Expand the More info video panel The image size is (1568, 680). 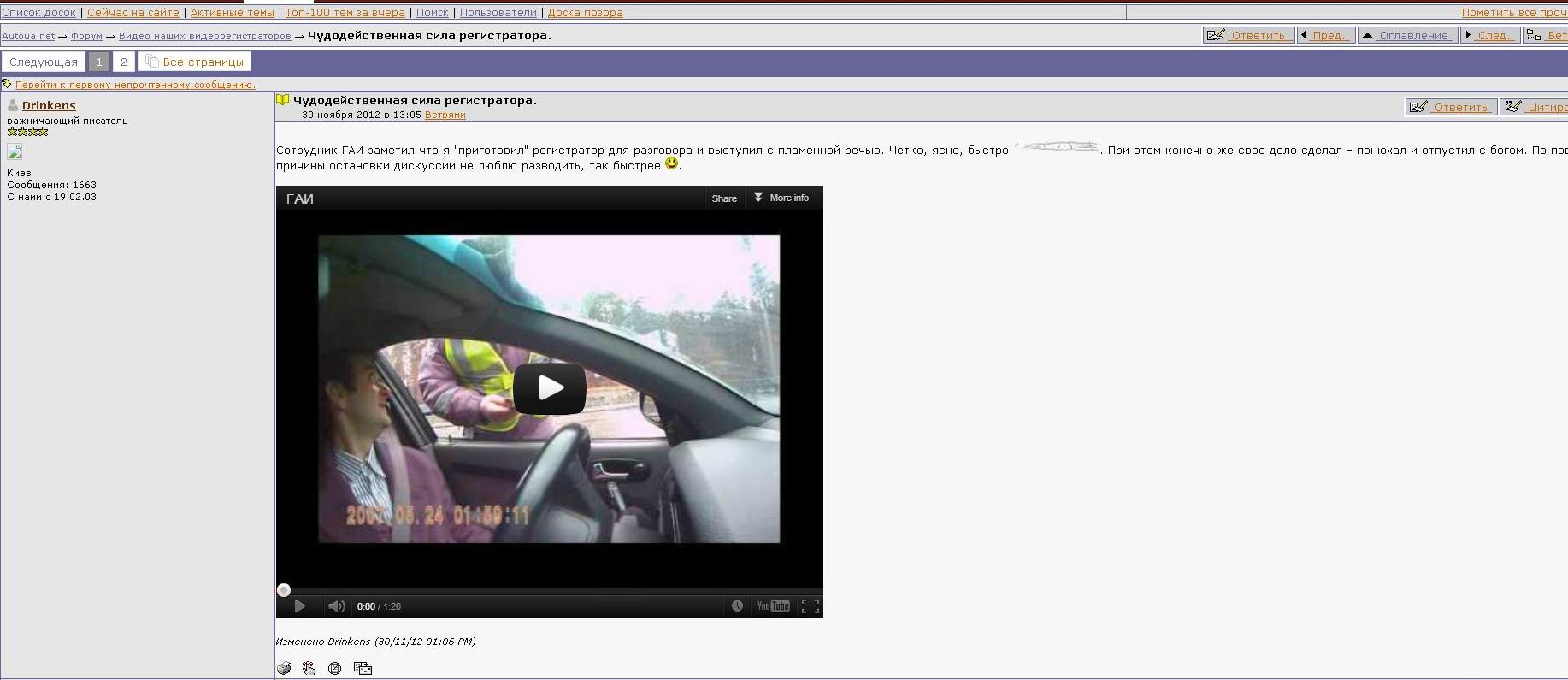coord(781,198)
